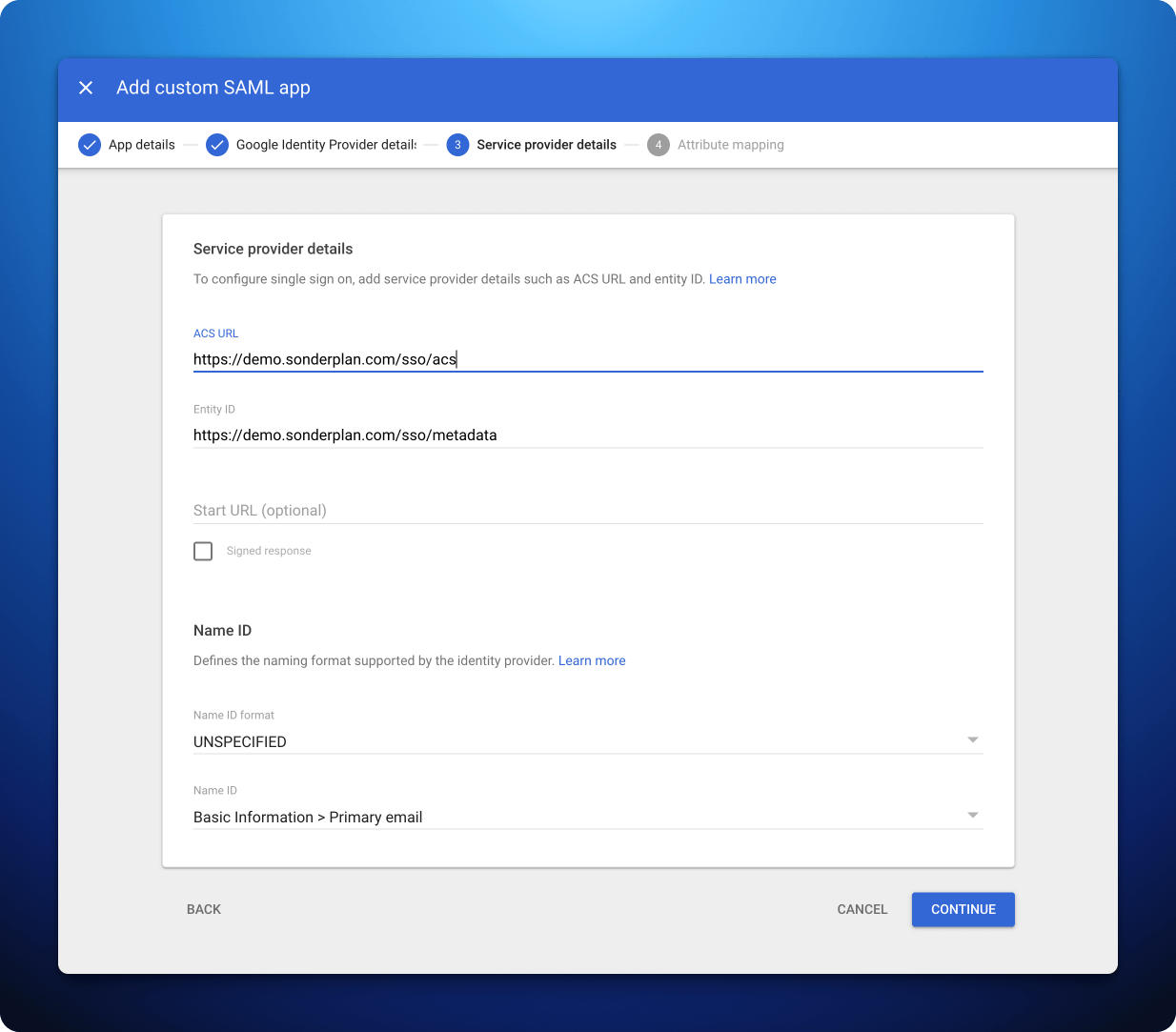Click the gray step 4 circle
Viewport: 1176px width, 1032px height.
click(x=659, y=145)
